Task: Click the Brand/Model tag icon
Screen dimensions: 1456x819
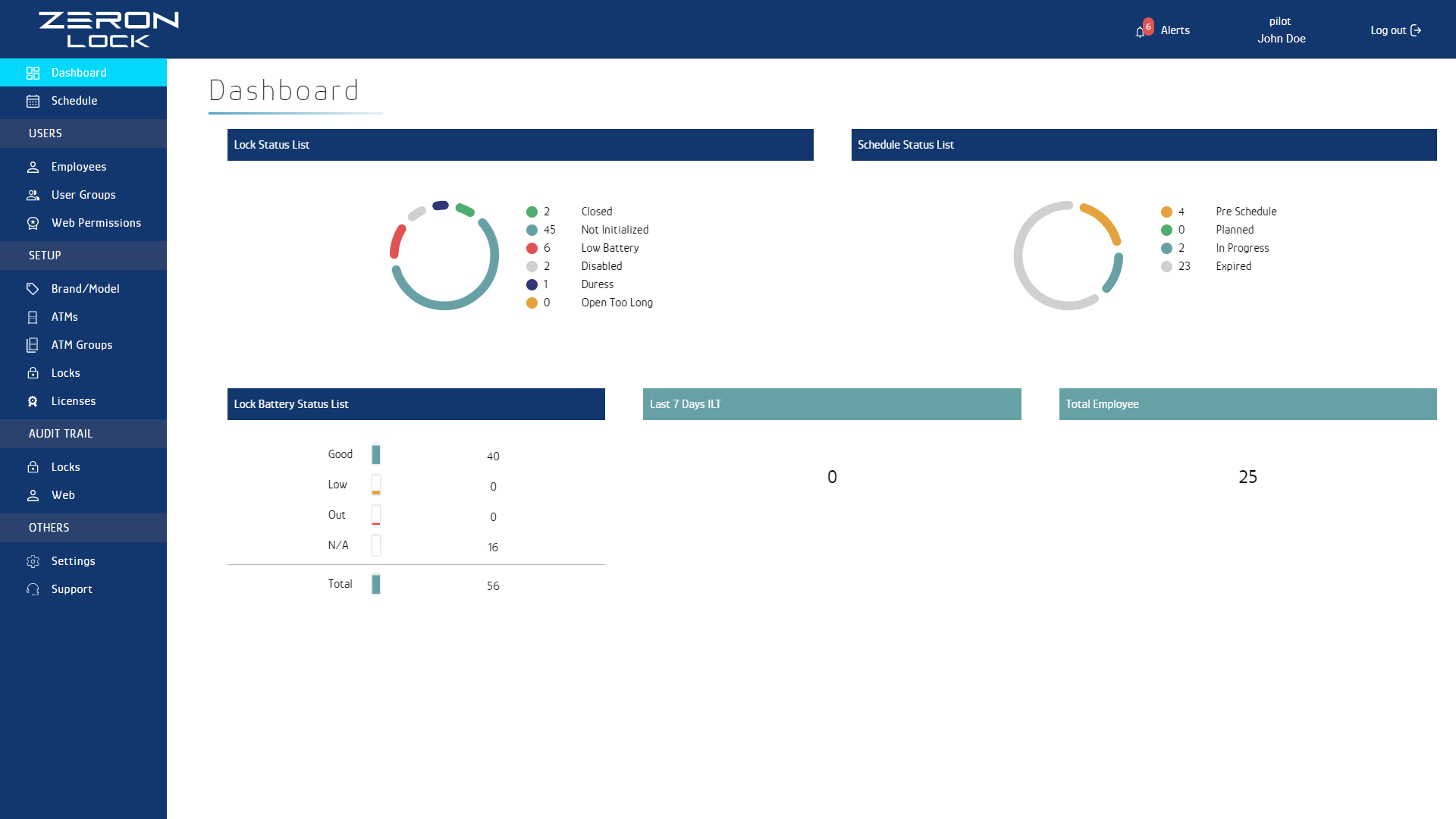Action: tap(33, 289)
